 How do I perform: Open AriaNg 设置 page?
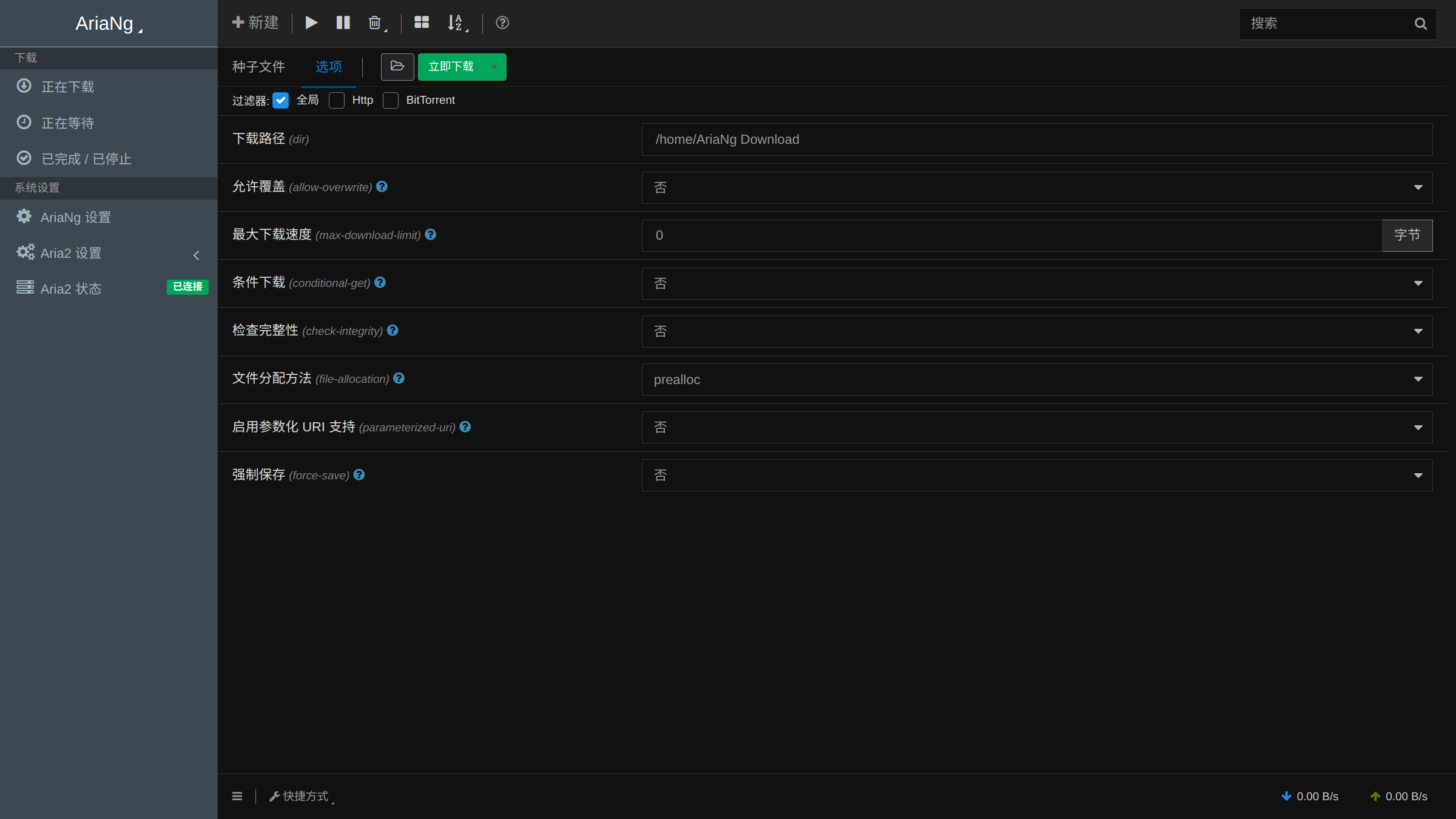click(109, 217)
